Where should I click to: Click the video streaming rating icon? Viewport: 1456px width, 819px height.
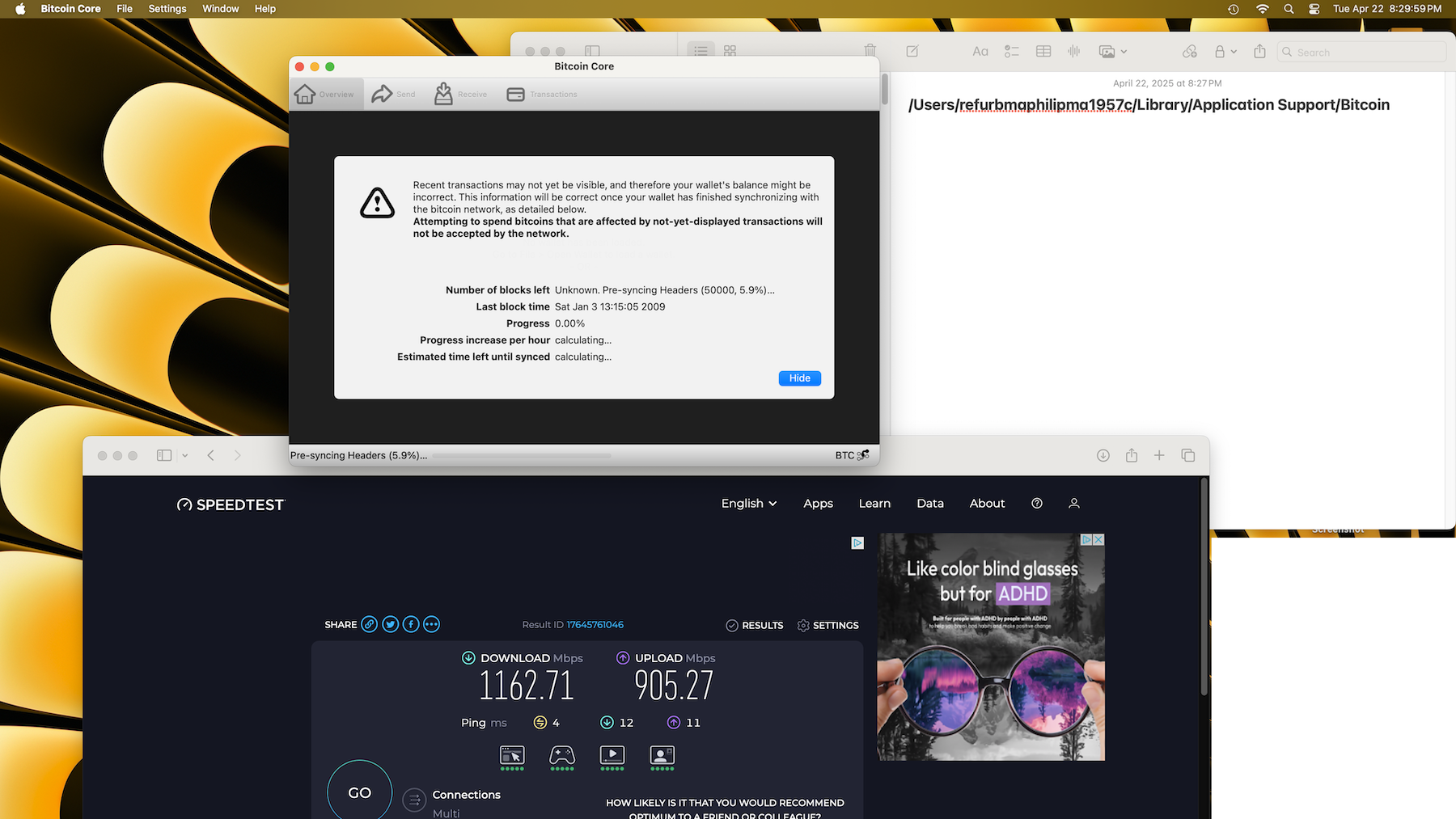point(612,757)
